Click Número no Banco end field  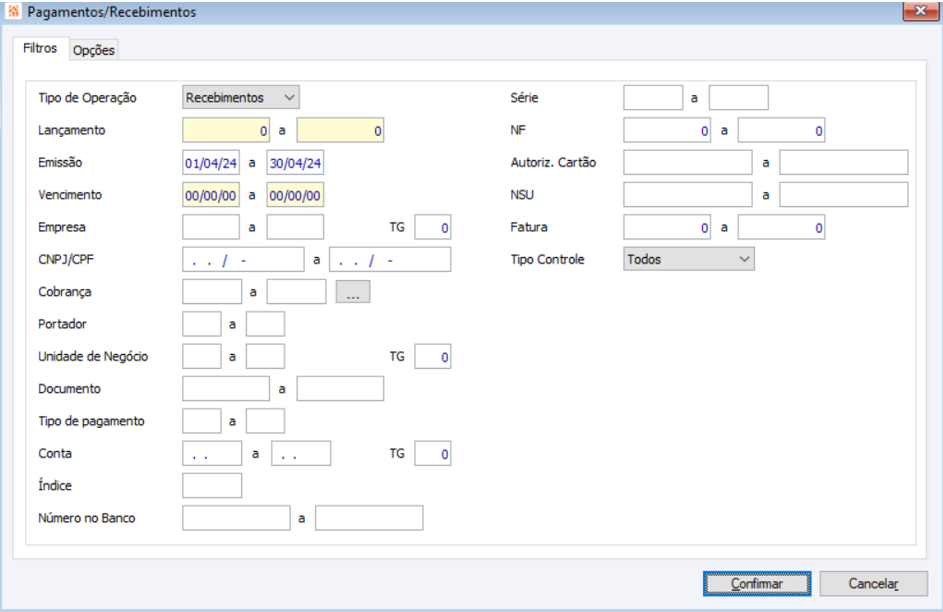tap(369, 518)
